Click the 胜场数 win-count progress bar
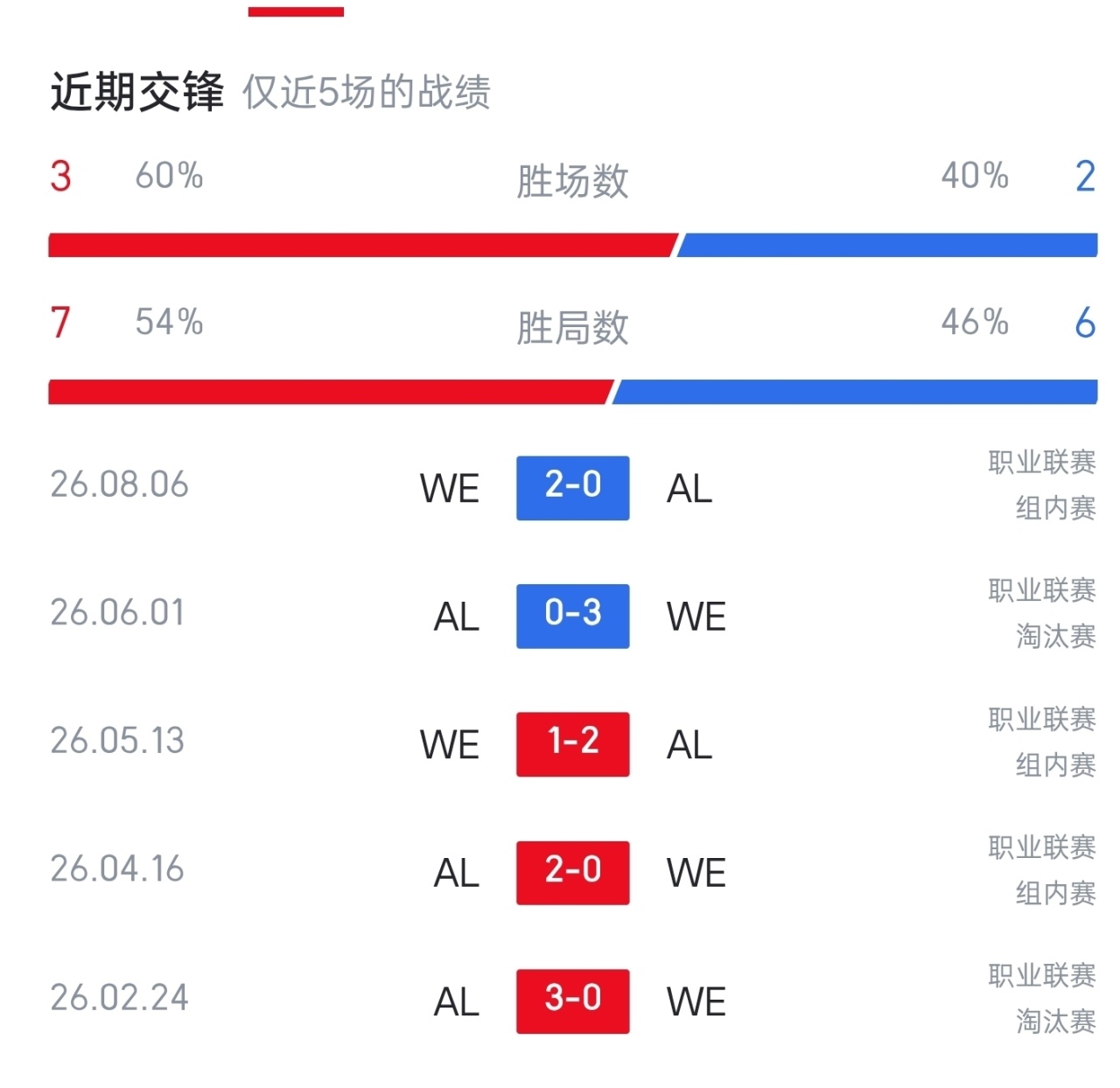Image resolution: width=1120 pixels, height=1088 pixels. (x=572, y=245)
